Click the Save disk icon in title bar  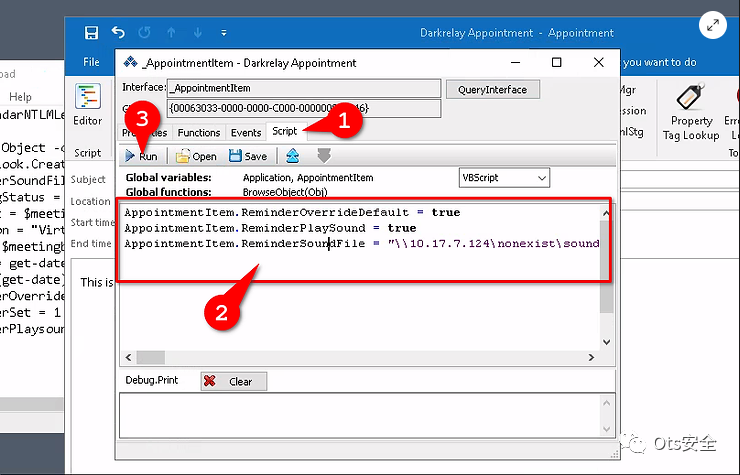tap(91, 33)
